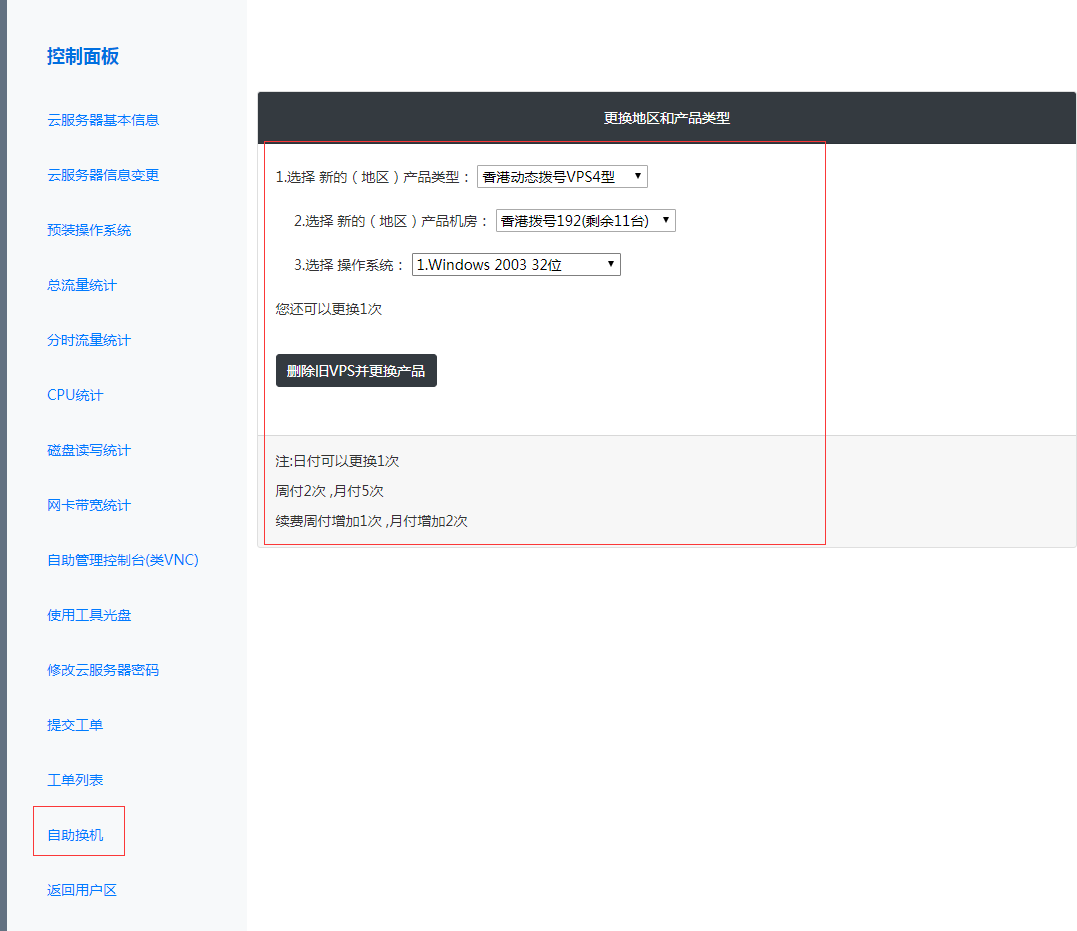Open 磁盘读写统计 in the sidebar
Image resolution: width=1077 pixels, height=931 pixels.
click(89, 450)
